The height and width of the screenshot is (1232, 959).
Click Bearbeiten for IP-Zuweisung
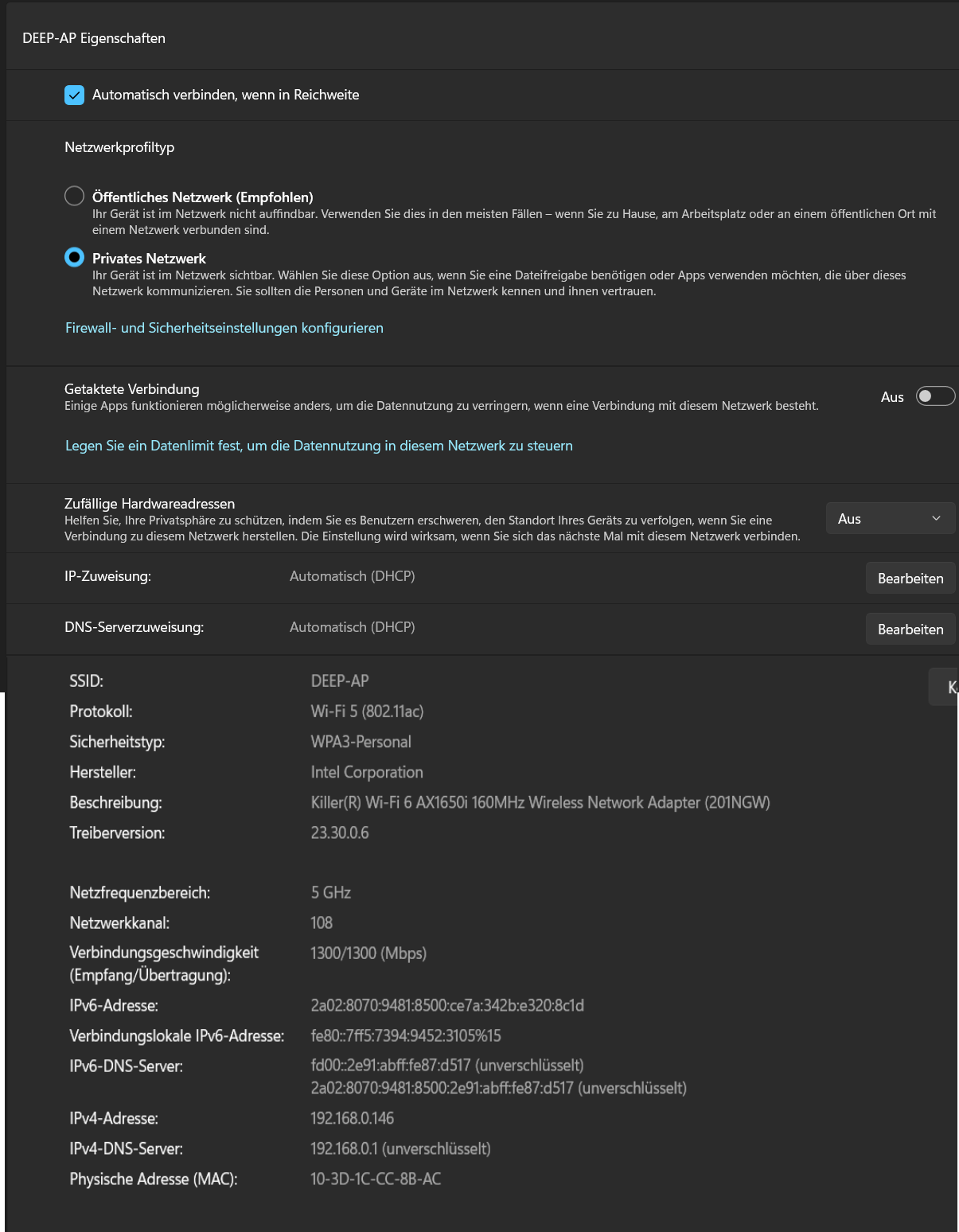910,579
